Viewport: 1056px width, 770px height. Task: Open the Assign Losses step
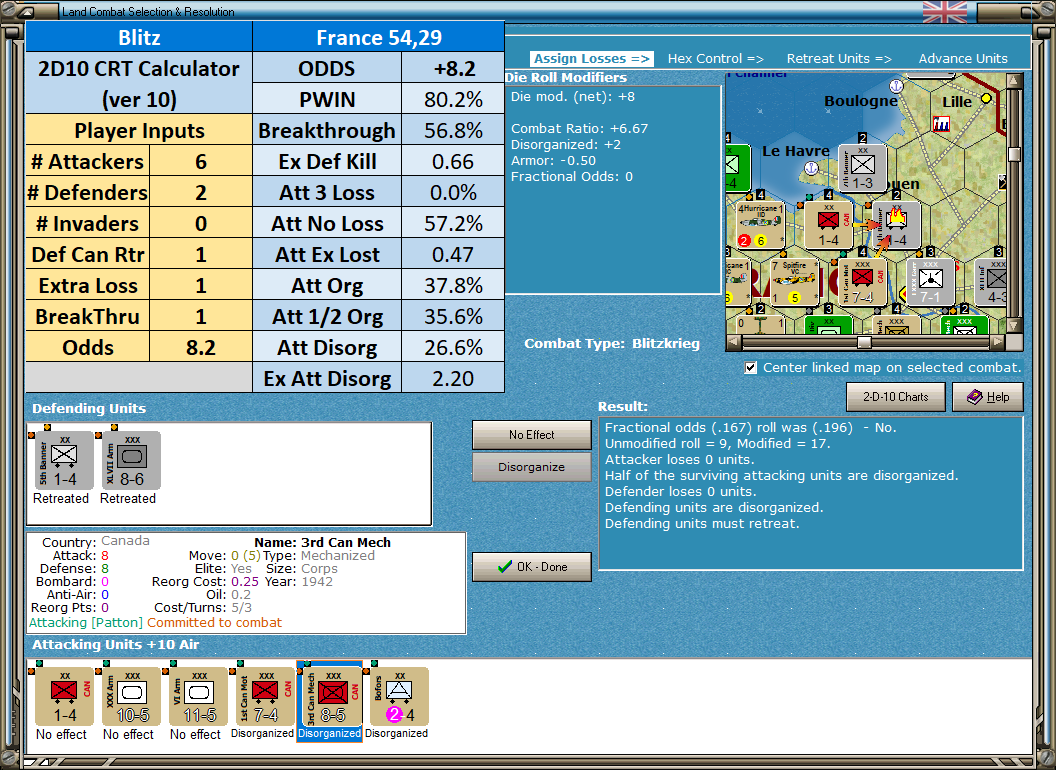tap(592, 59)
